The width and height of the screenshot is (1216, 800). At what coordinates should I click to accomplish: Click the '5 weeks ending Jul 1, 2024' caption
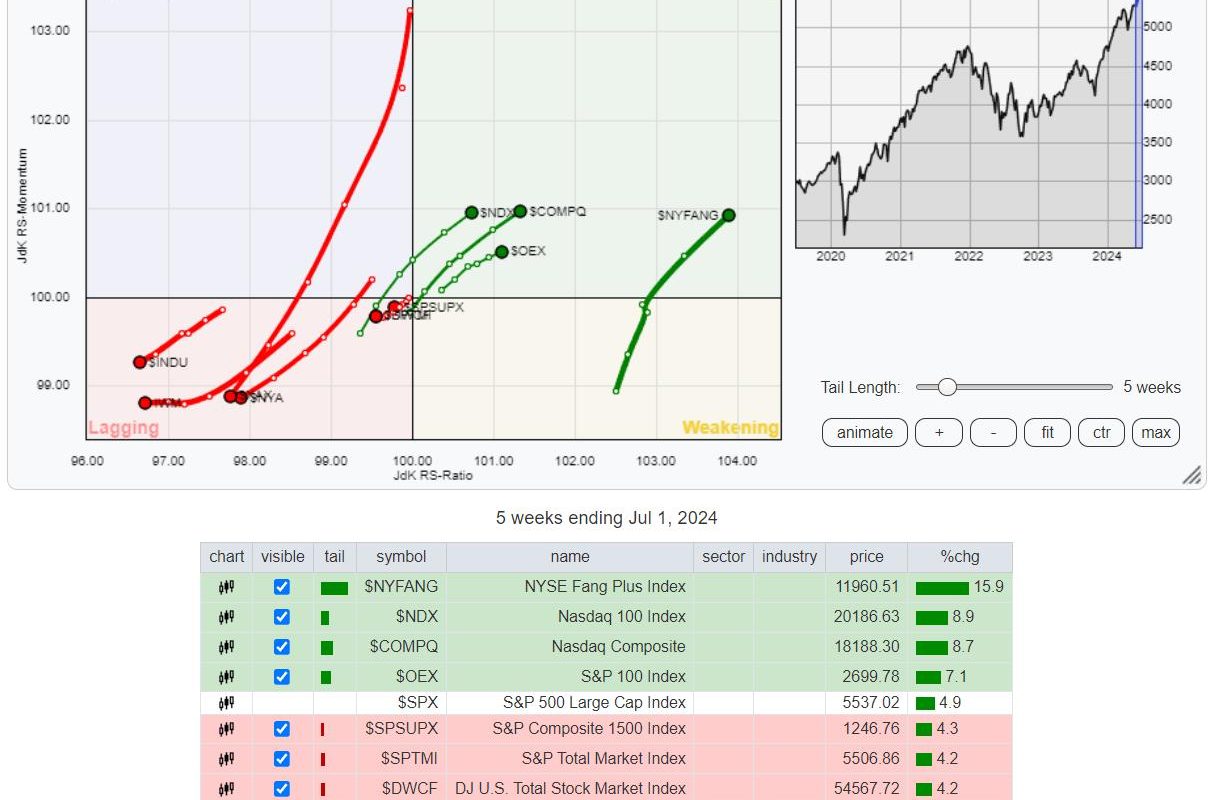click(x=607, y=518)
